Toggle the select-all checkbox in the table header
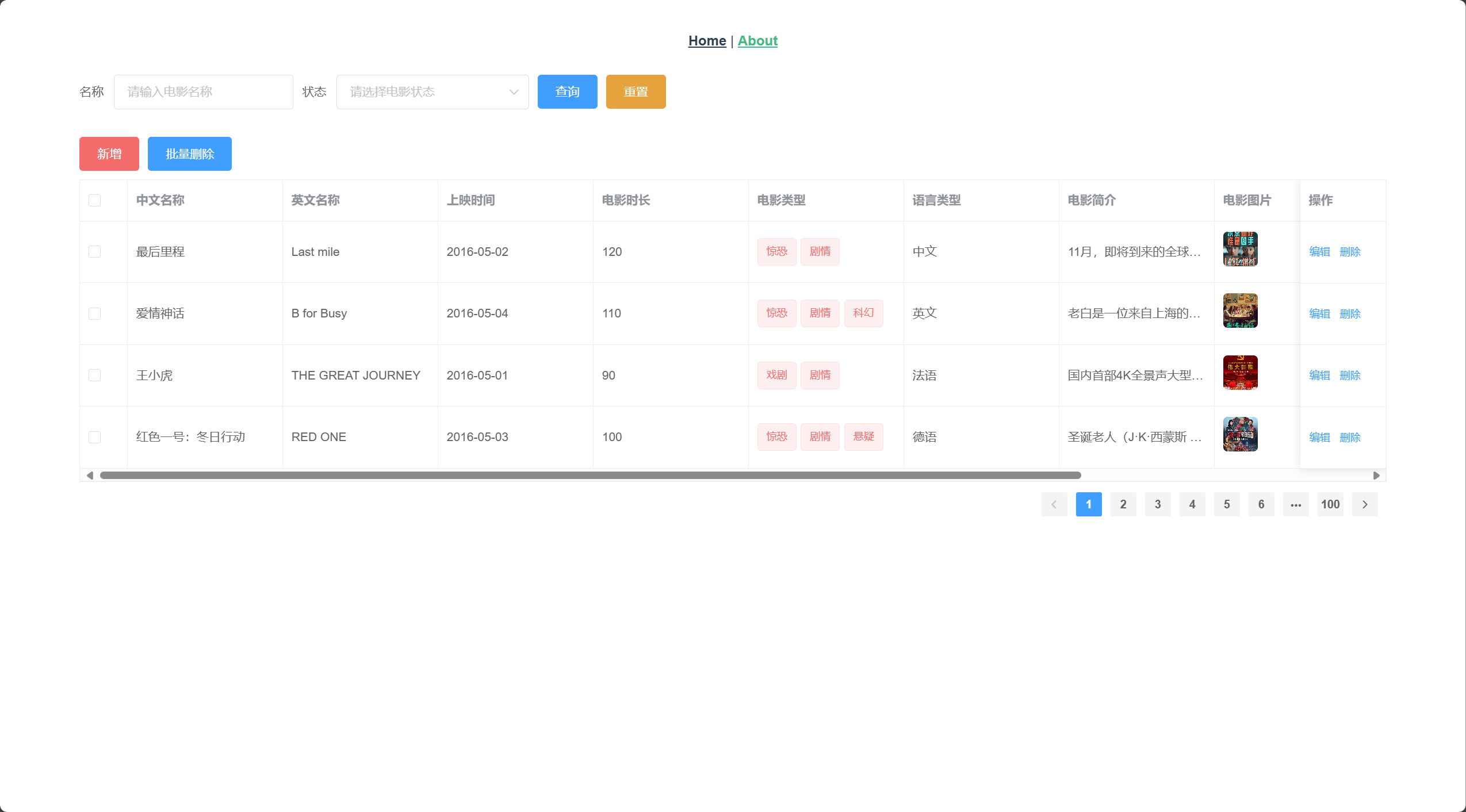This screenshot has width=1466, height=812. (x=95, y=200)
